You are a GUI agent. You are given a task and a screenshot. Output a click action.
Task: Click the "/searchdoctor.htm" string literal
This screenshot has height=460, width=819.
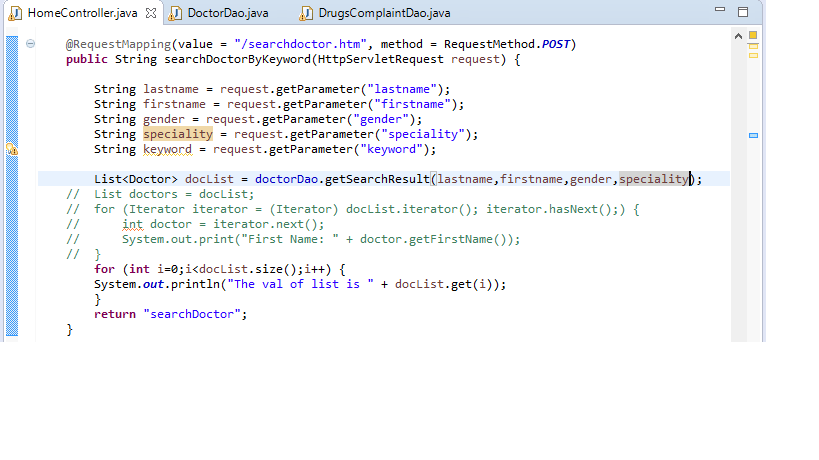tap(300, 44)
